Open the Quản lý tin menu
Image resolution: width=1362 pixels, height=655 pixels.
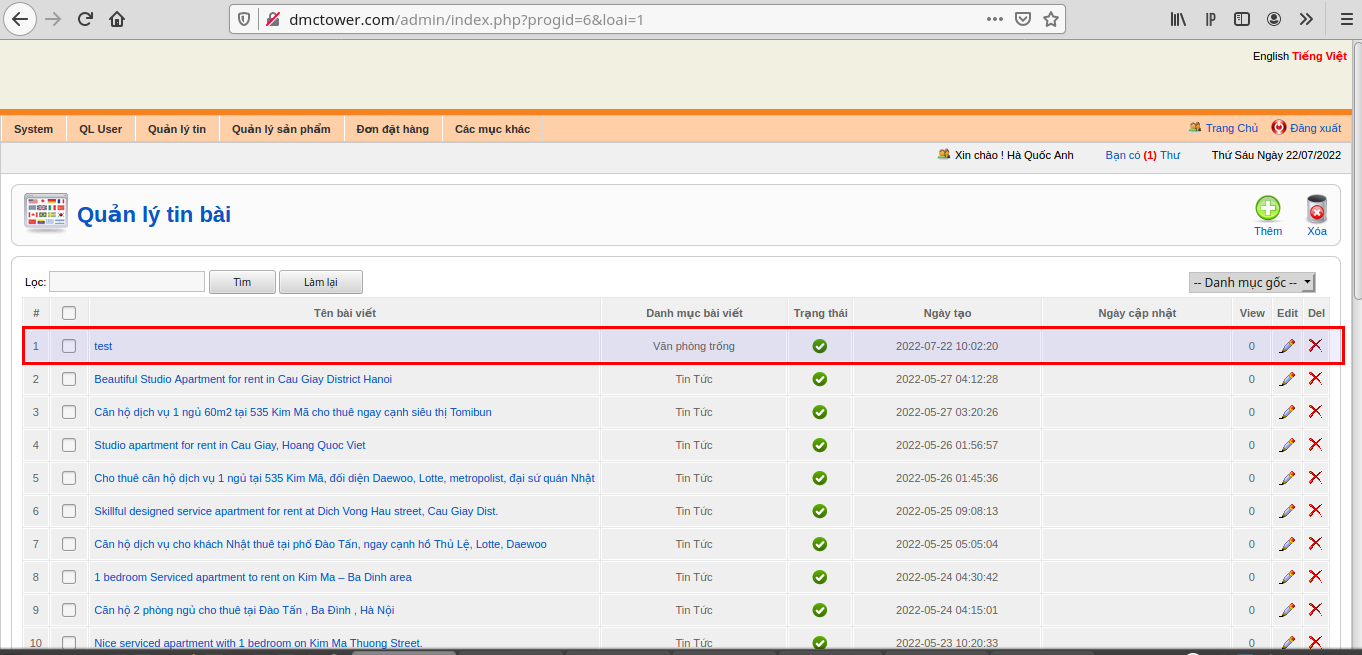(177, 129)
